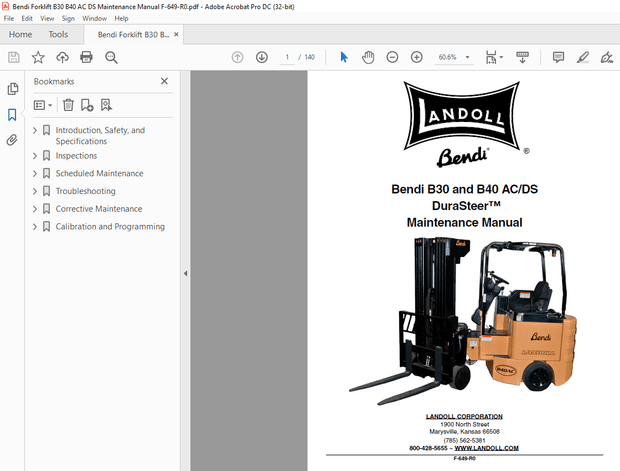Open the Sign menu

click(68, 18)
